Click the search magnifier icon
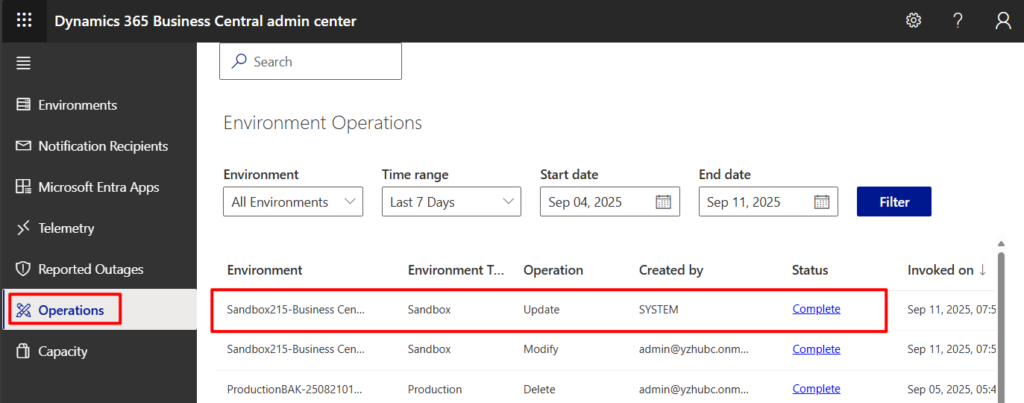The height and width of the screenshot is (403, 1024). 239,61
